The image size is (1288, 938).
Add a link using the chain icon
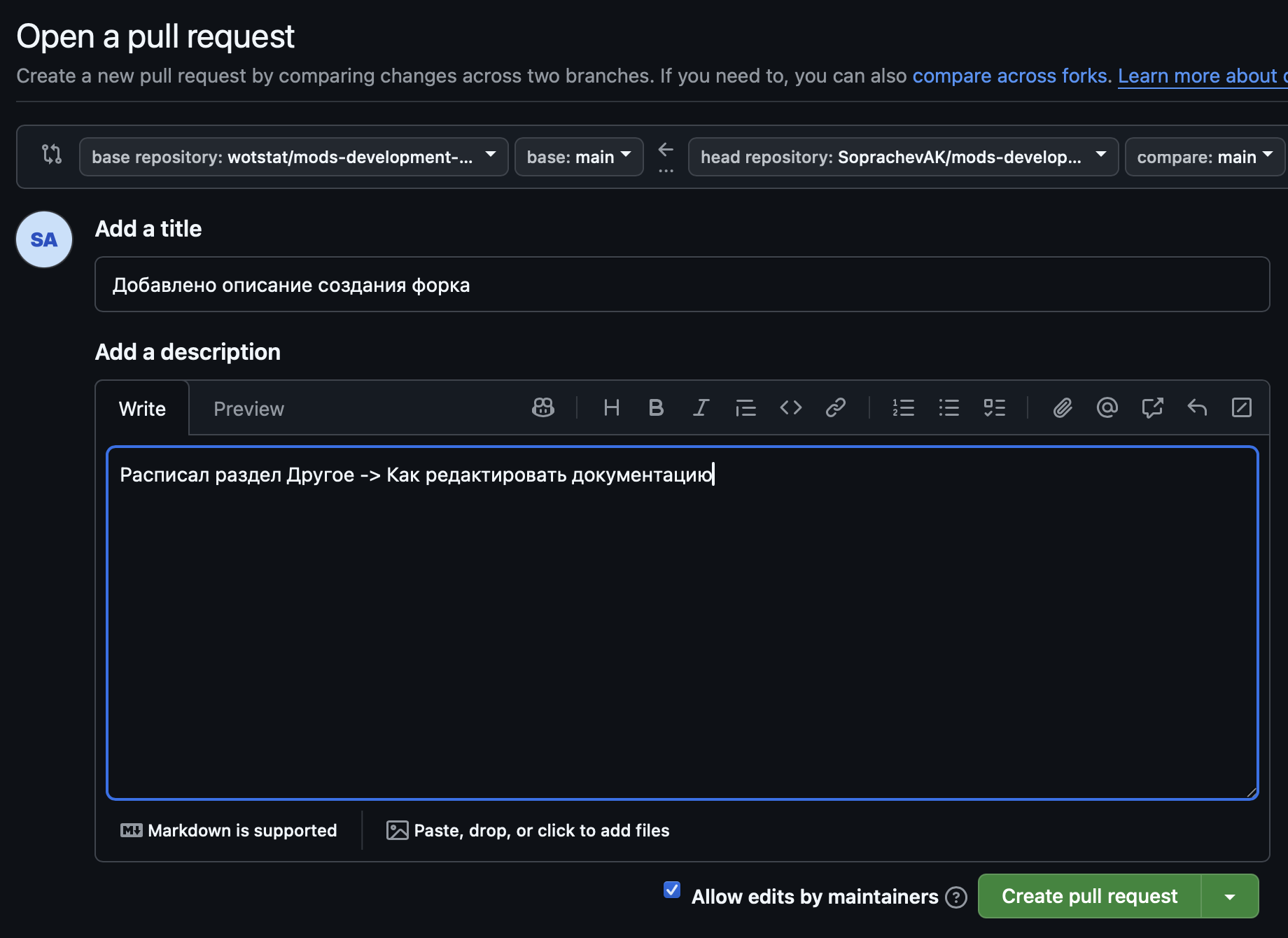[x=836, y=408]
